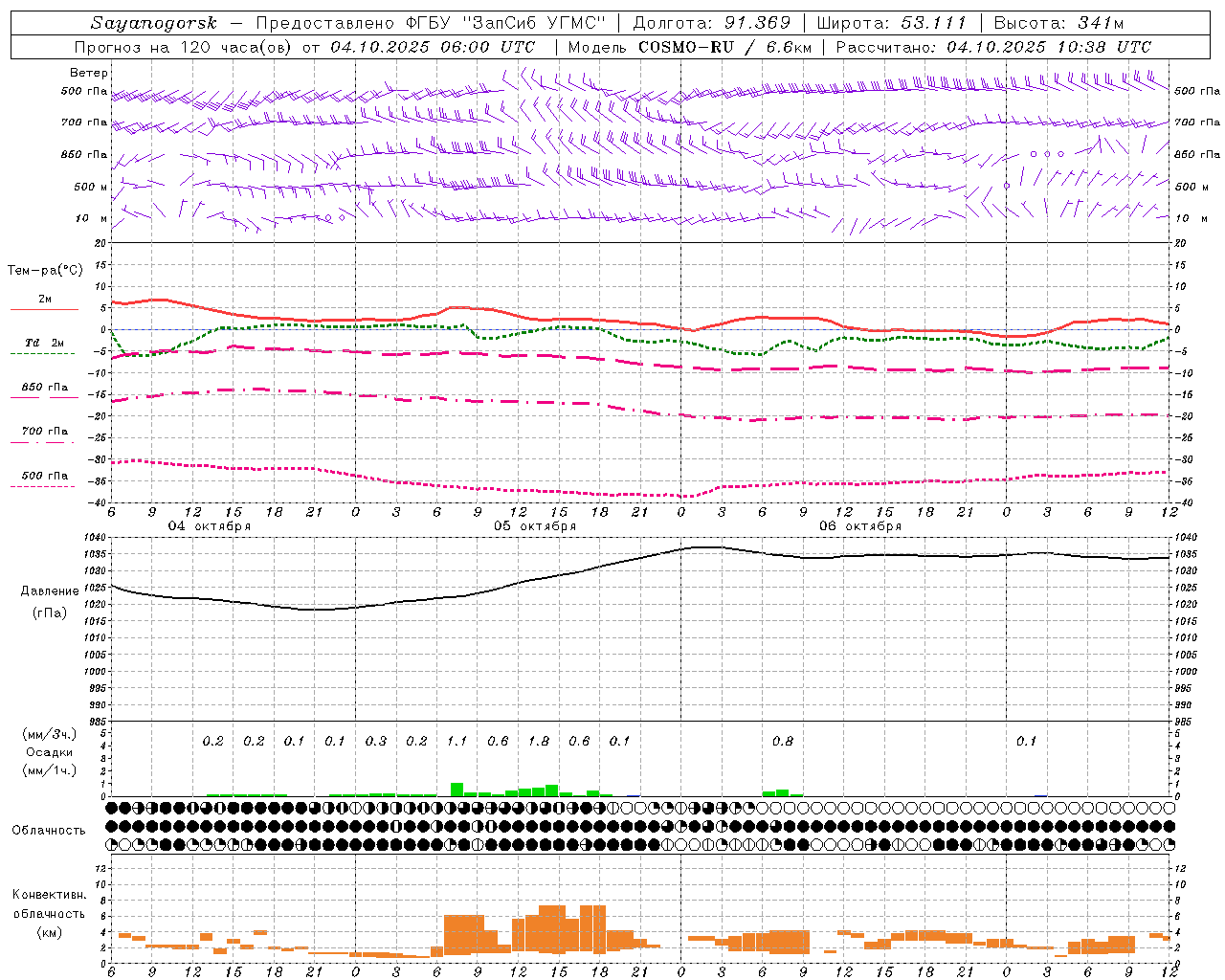Click the 'Прогноз на 120 часа(ов)' forecast text
The height and width of the screenshot is (980, 1225).
click(x=184, y=47)
